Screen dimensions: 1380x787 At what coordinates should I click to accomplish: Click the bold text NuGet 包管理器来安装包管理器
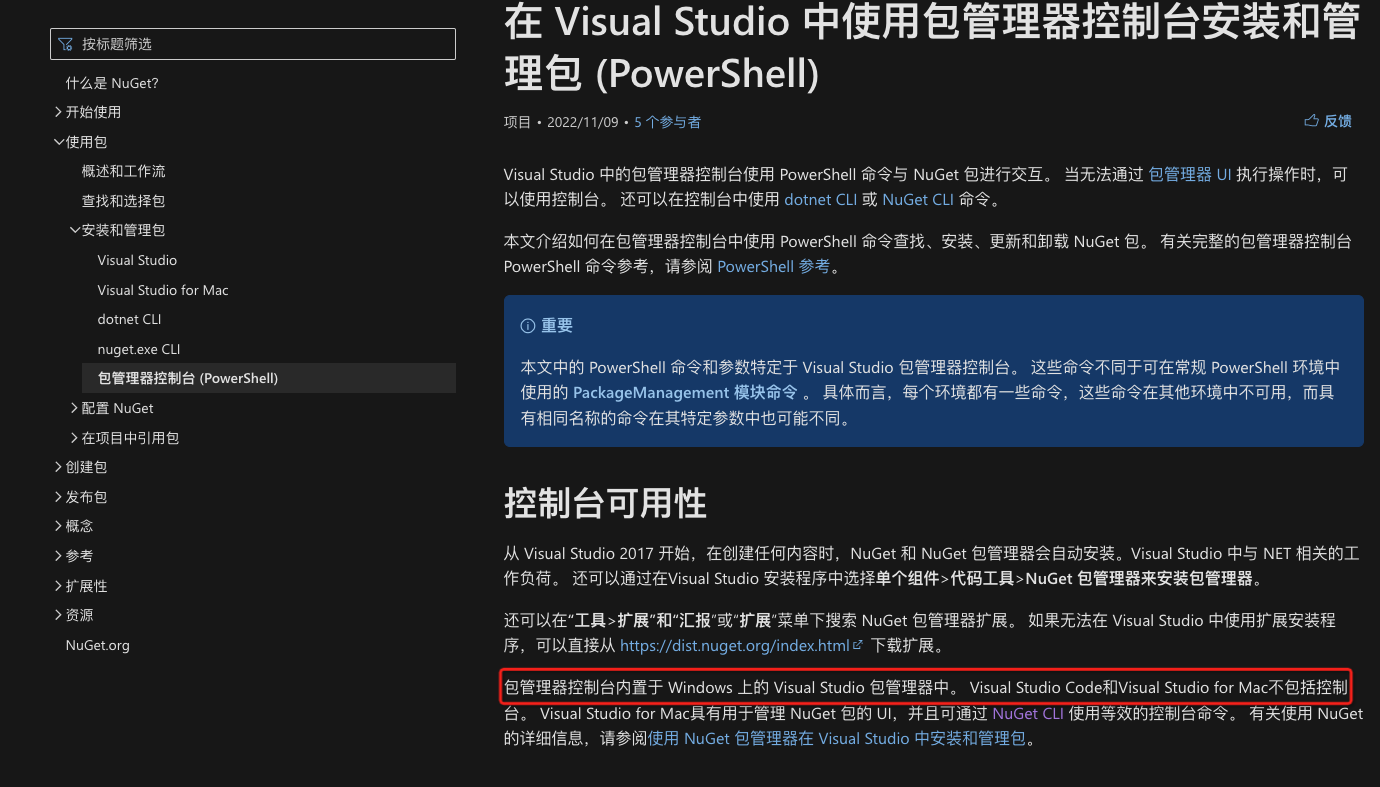pos(1139,578)
